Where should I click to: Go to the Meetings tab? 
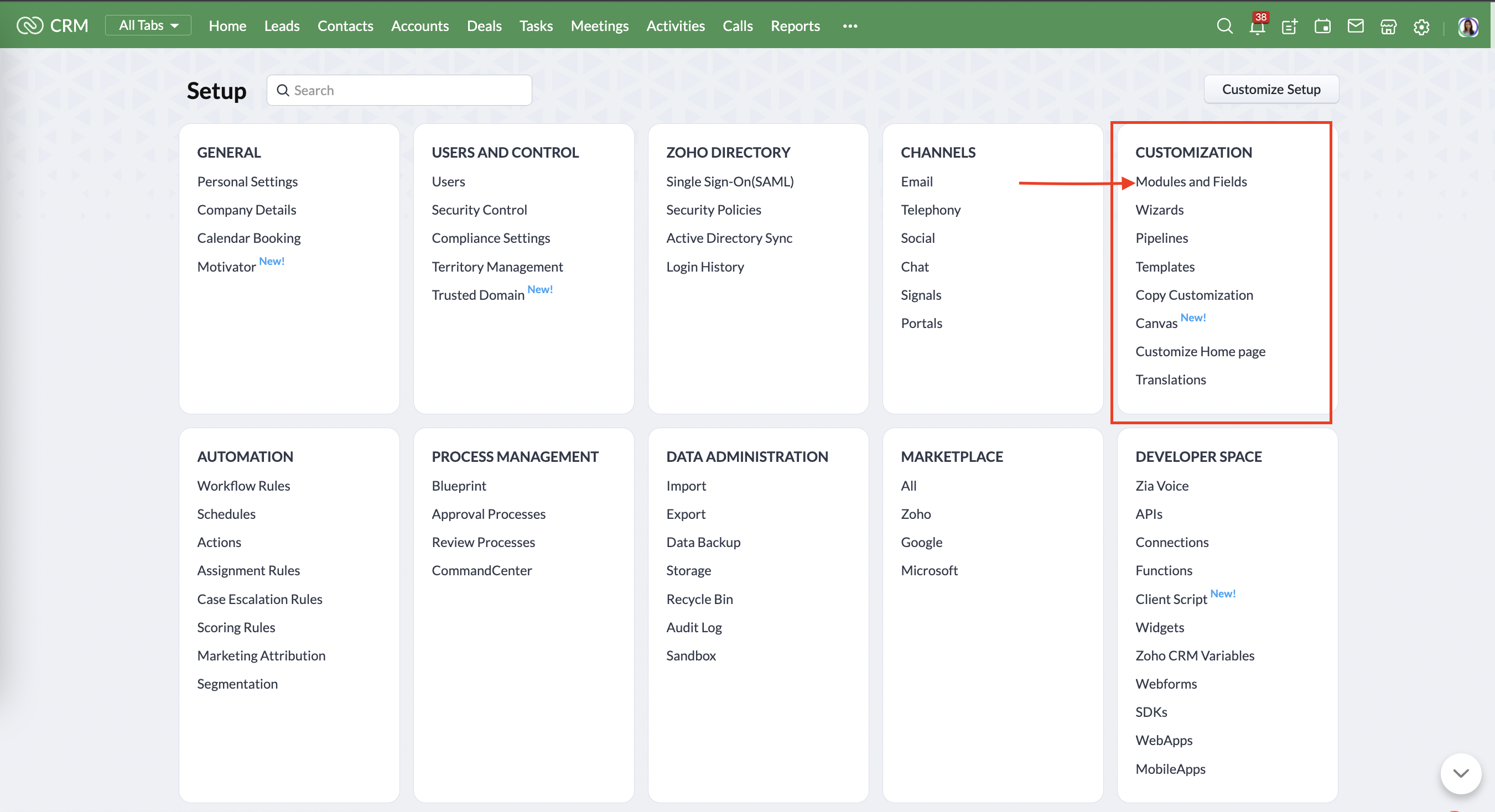600,25
